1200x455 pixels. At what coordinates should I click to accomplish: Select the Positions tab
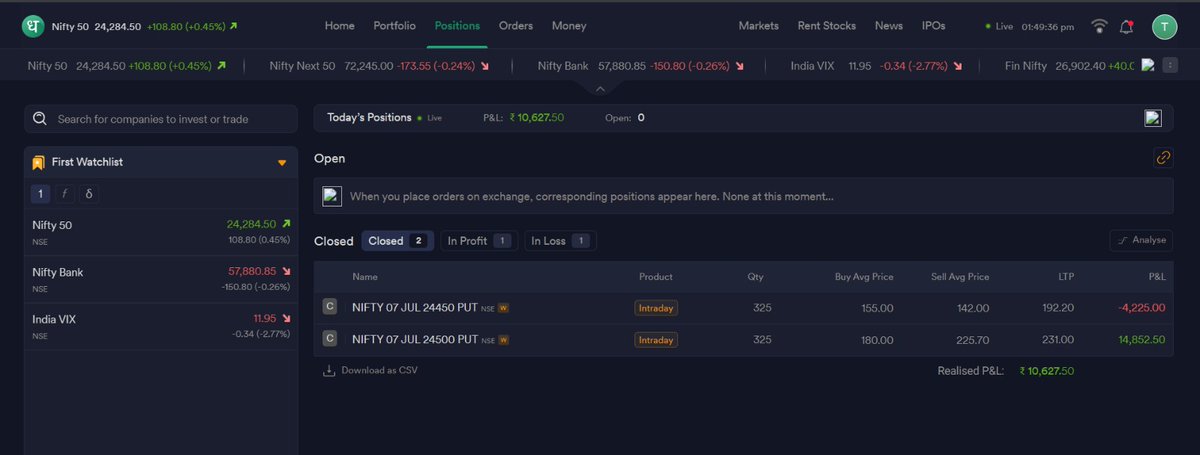pos(457,26)
